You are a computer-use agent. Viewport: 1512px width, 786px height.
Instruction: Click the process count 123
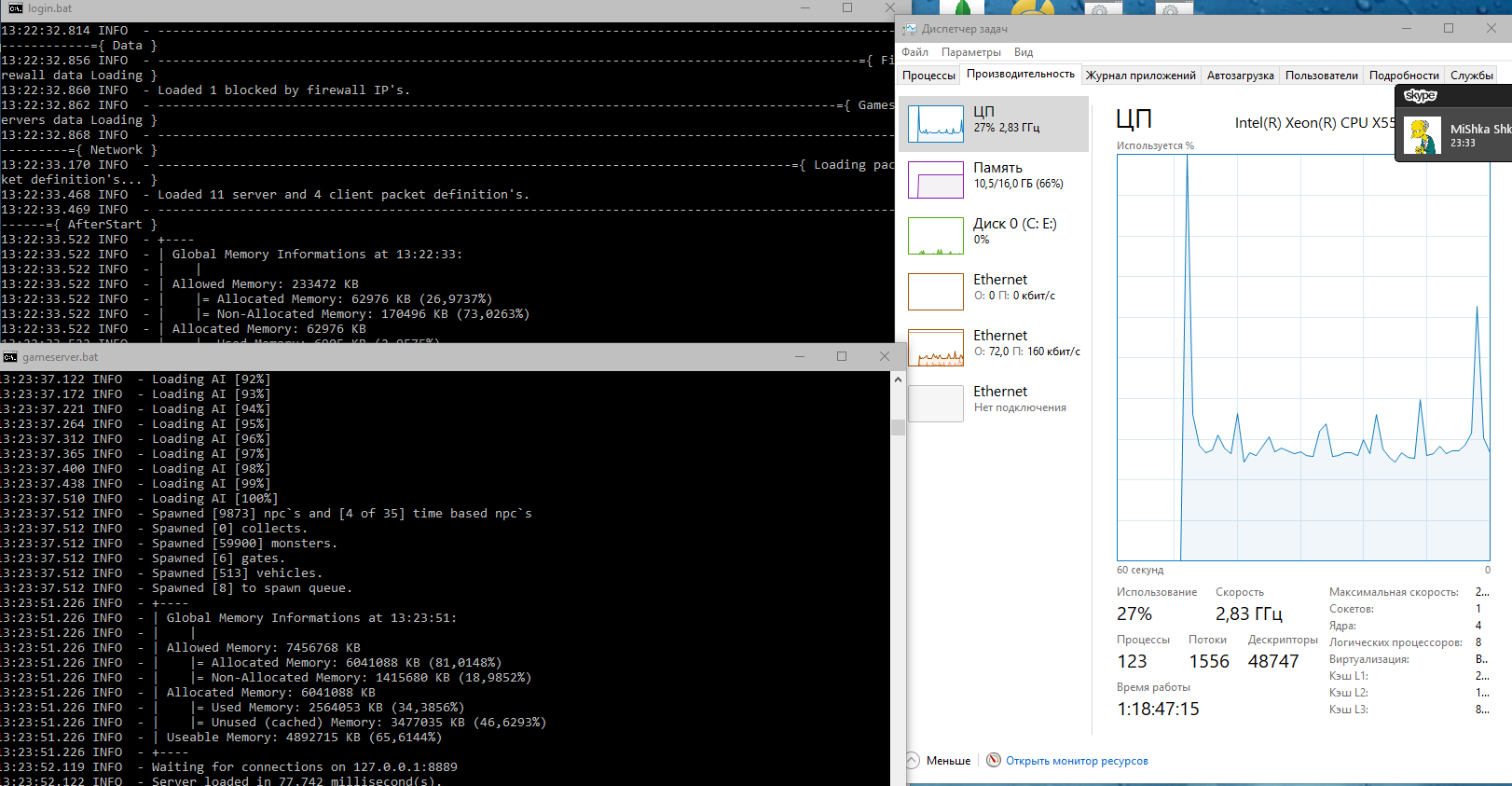(1132, 662)
